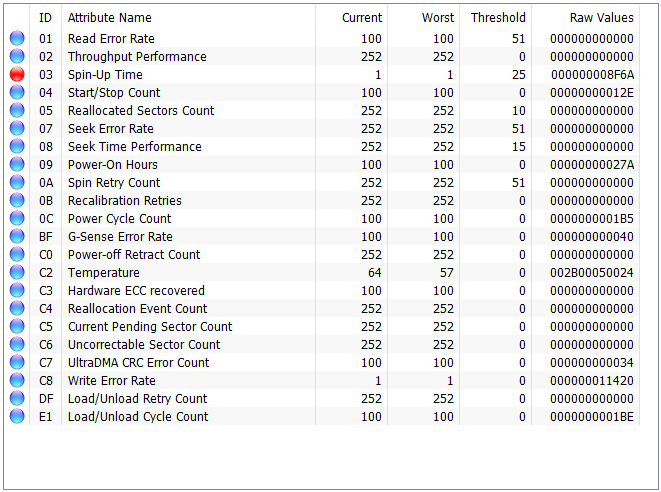661x492 pixels.
Task: Select the UltraDMA CRC Error Count name
Action: click(139, 362)
